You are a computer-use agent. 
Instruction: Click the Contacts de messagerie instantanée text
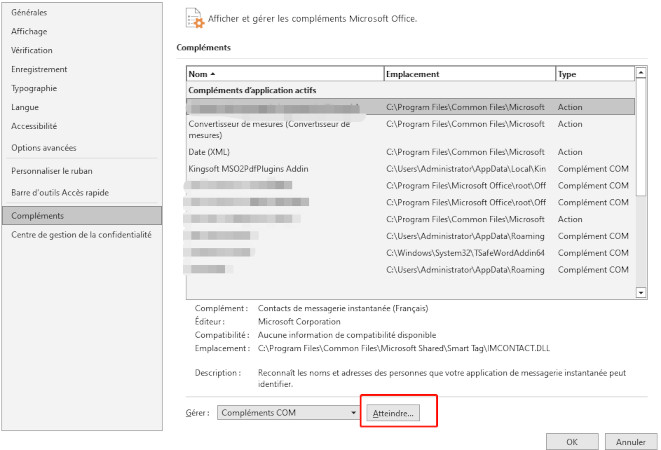[x=343, y=308]
